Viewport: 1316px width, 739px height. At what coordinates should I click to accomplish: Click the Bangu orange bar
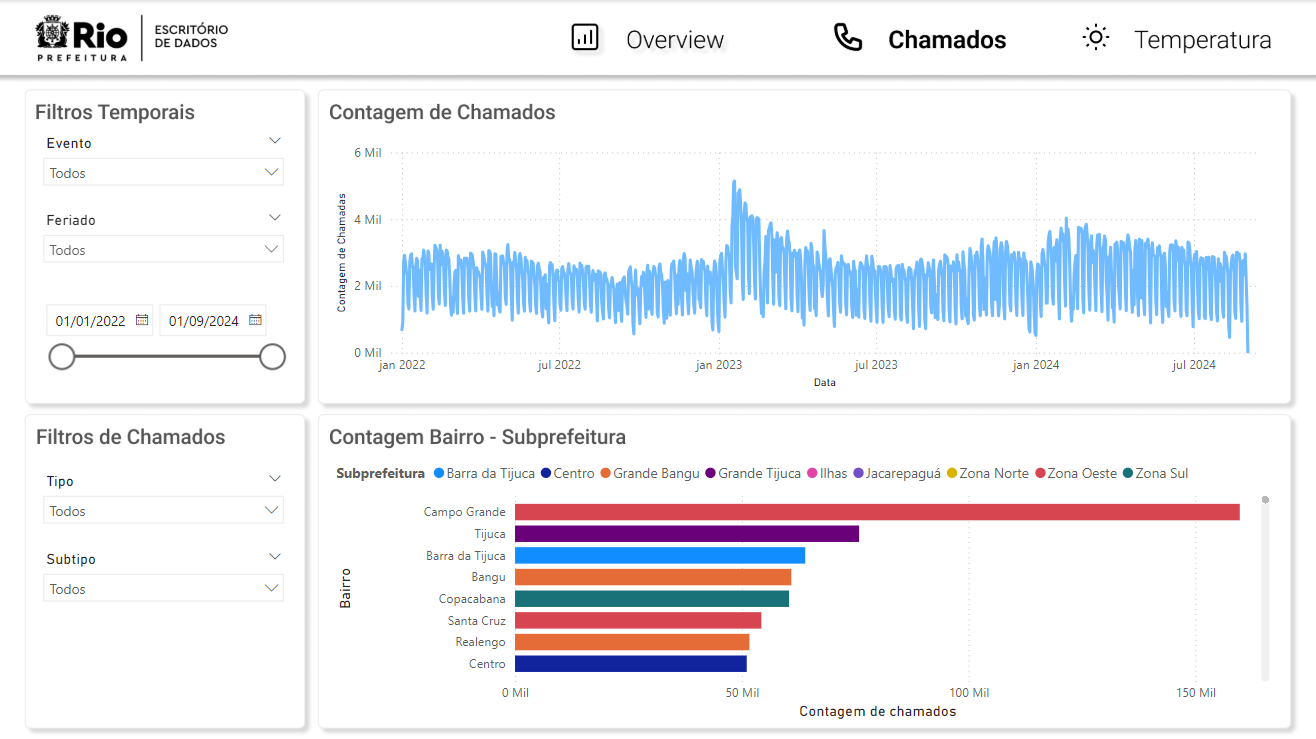(x=653, y=577)
